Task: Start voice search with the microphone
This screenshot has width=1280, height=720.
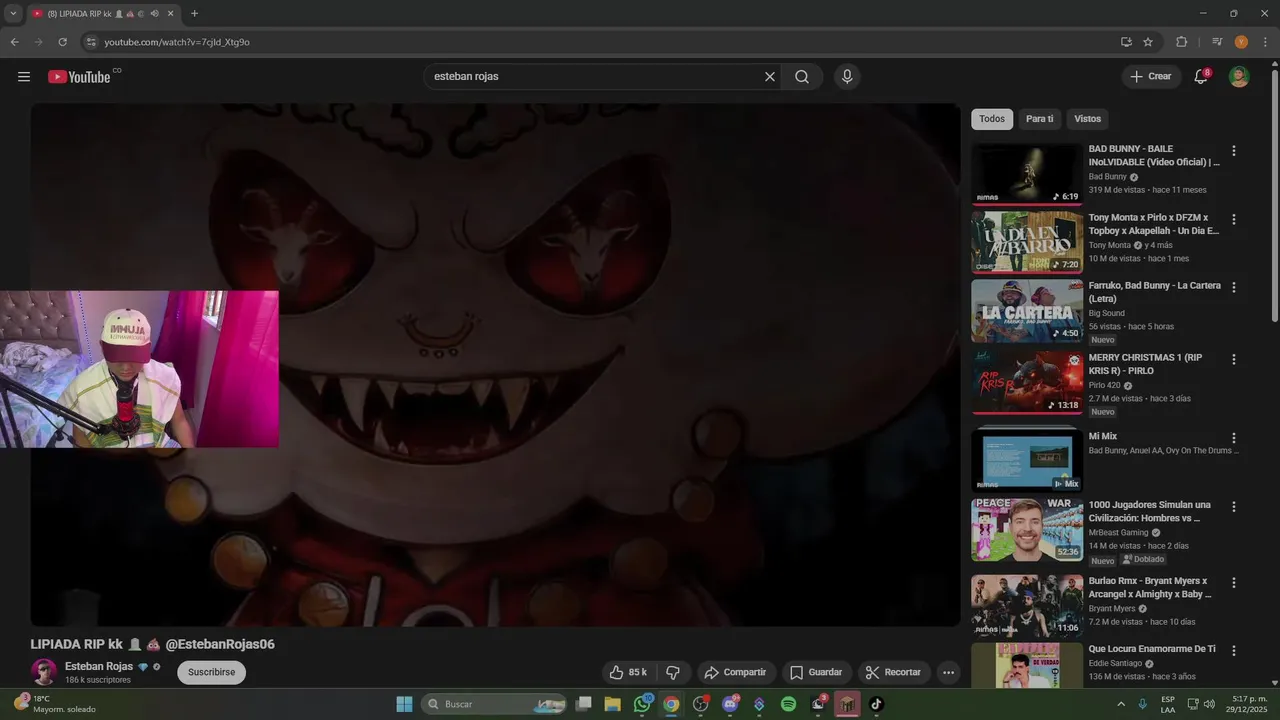Action: tap(847, 77)
